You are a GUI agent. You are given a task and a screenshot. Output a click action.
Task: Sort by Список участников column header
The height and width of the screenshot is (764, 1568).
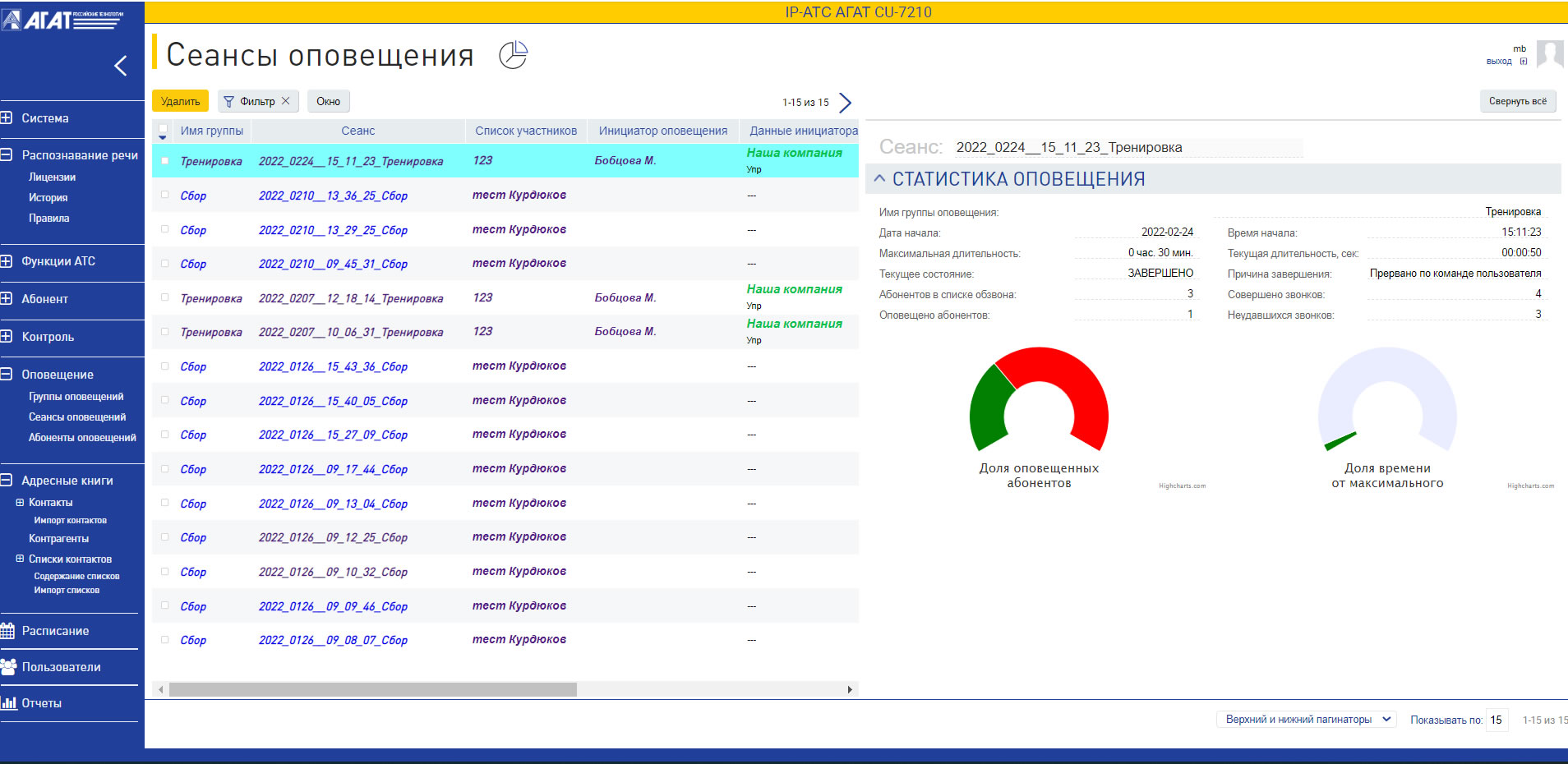point(526,131)
